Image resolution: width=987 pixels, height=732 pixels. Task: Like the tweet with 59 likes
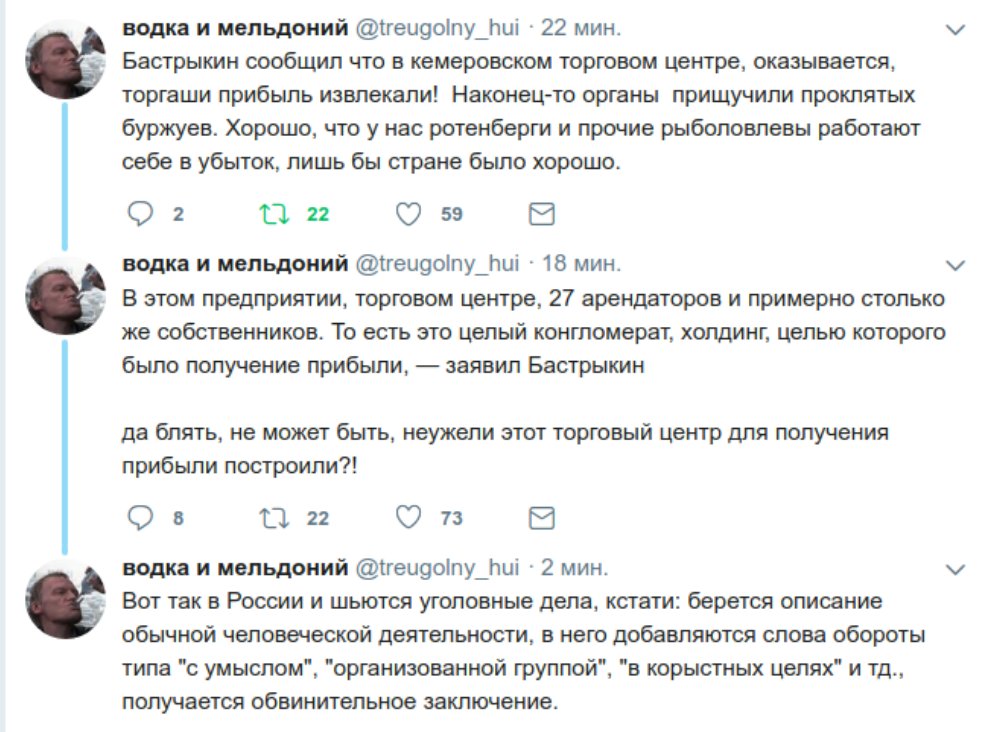point(409,214)
